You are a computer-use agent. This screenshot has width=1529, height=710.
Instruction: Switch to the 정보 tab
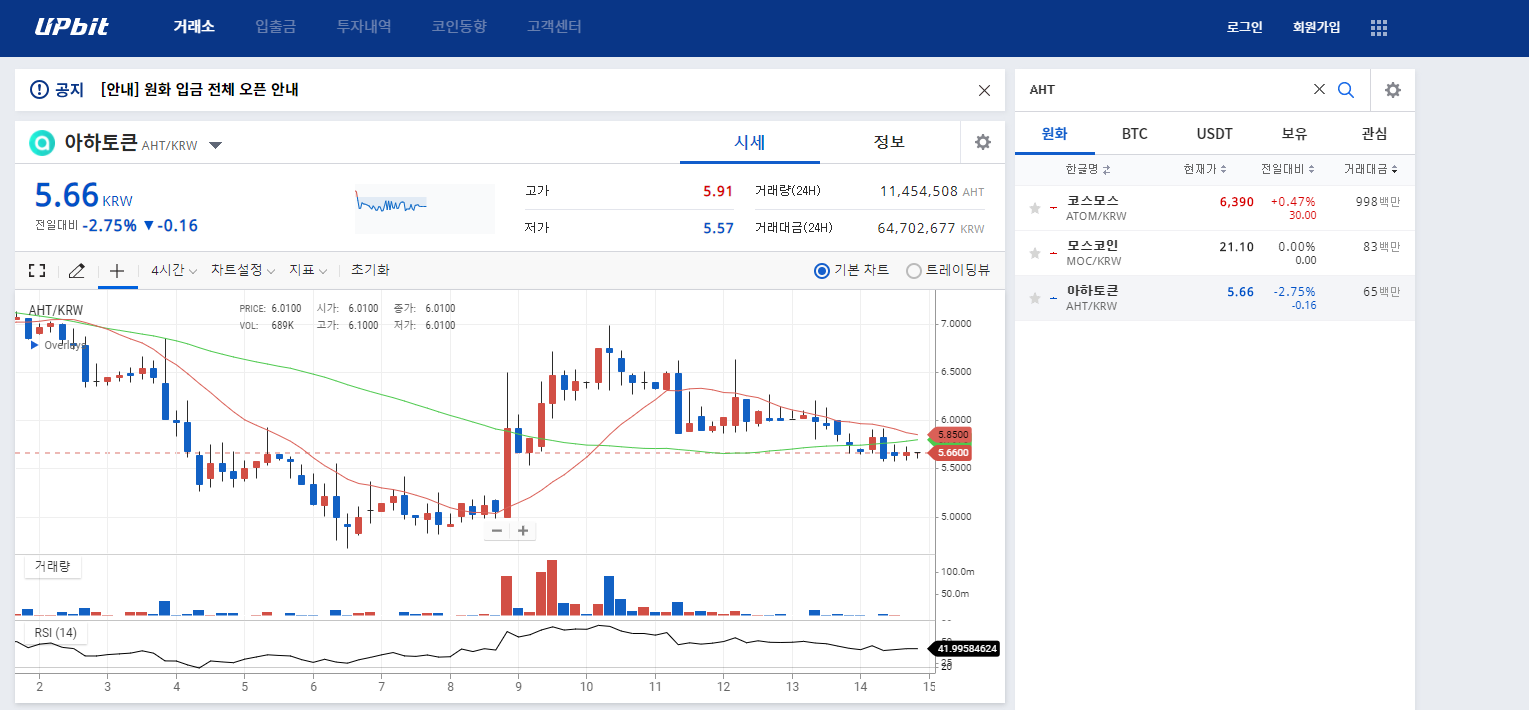[x=889, y=142]
